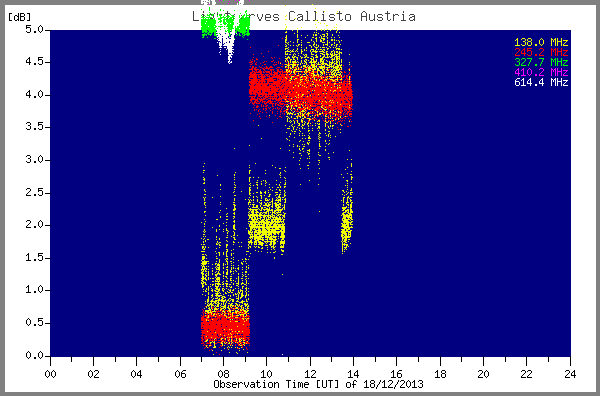Click the 22 hour tick label
Image resolution: width=600 pixels, height=396 pixels.
527,374
